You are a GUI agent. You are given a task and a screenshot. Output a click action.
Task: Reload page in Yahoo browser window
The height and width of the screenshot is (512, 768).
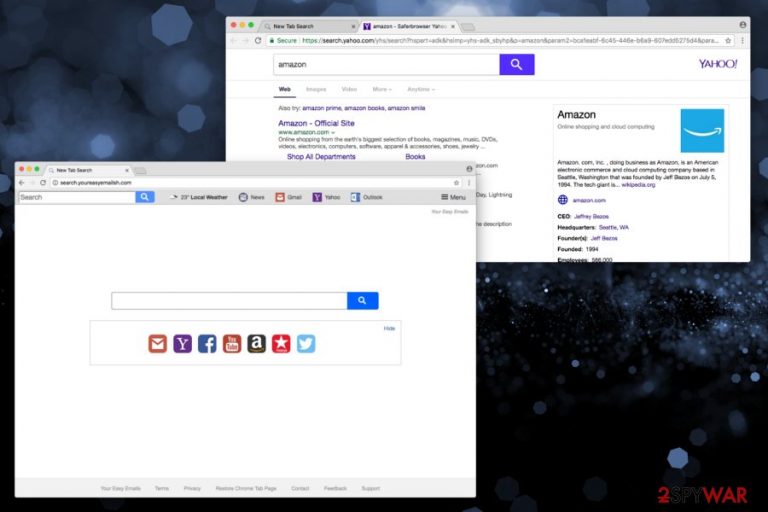tap(258, 40)
